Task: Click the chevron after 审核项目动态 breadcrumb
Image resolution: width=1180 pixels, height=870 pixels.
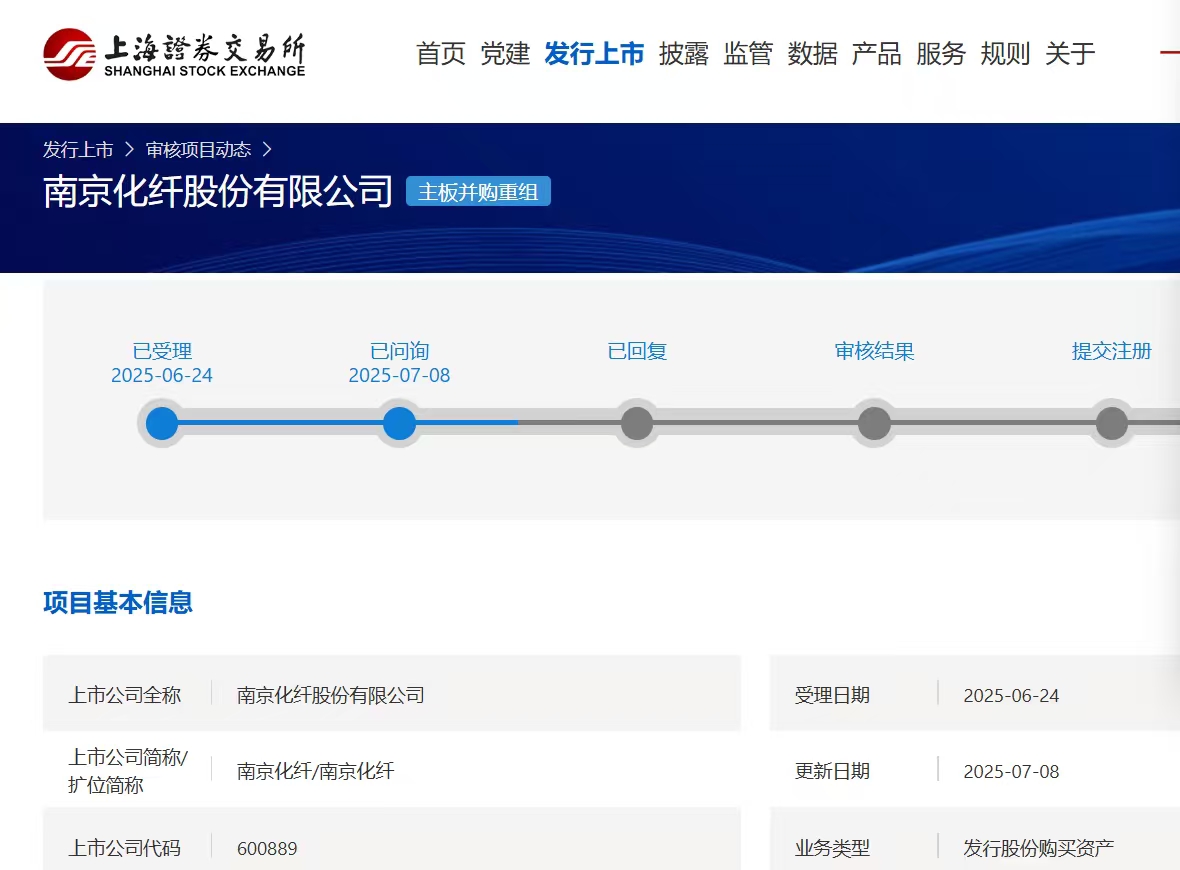Action: tap(266, 150)
